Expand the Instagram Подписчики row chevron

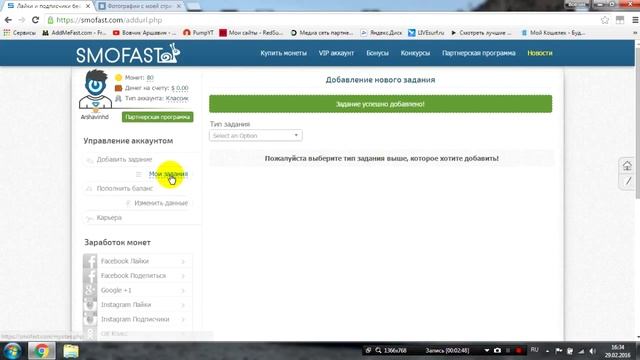(183, 320)
